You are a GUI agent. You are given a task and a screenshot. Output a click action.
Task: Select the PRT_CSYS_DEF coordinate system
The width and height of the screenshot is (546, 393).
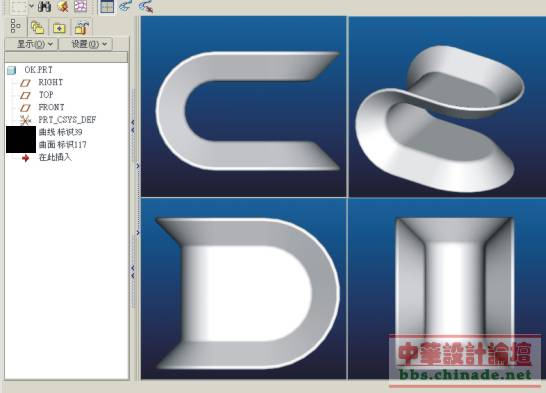coord(67,120)
